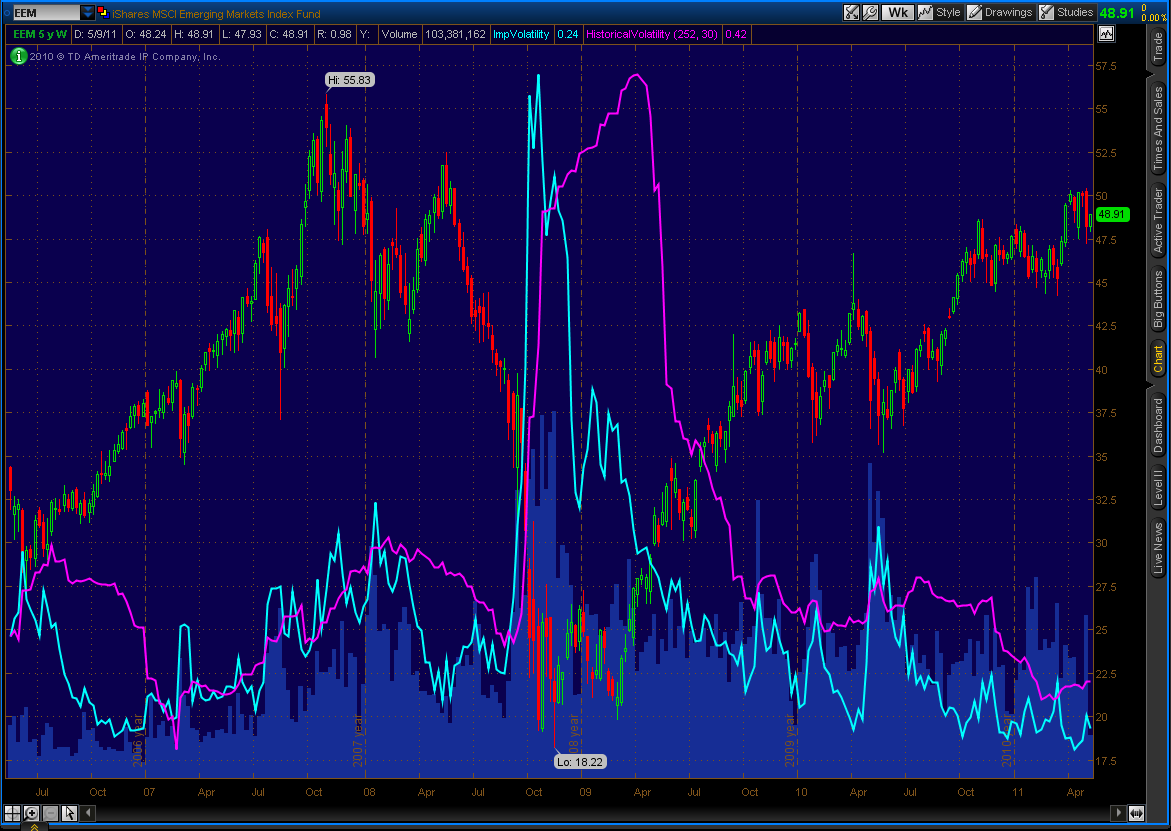Screen dimensions: 1171x831
Task: Select the Chart side tab
Action: (x=1158, y=359)
